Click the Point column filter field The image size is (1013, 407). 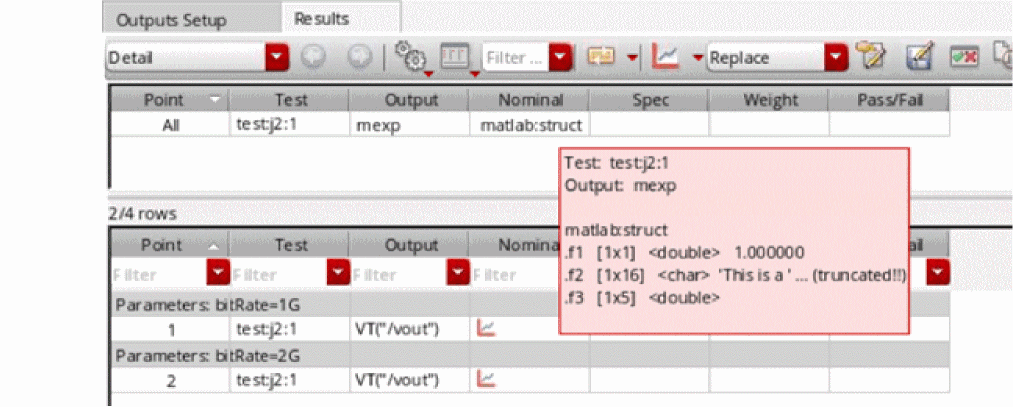click(159, 275)
